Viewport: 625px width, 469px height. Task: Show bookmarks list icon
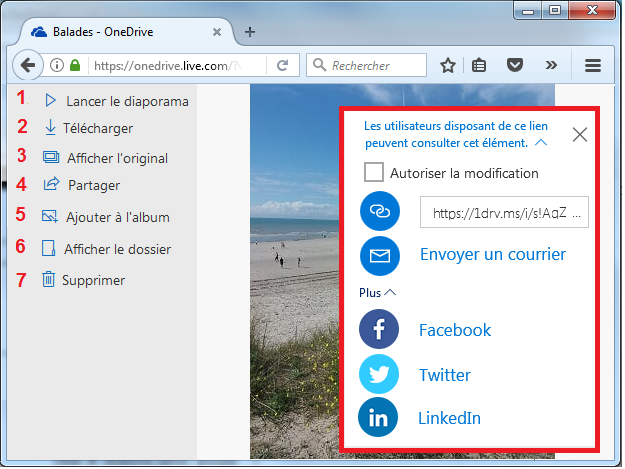(x=479, y=65)
